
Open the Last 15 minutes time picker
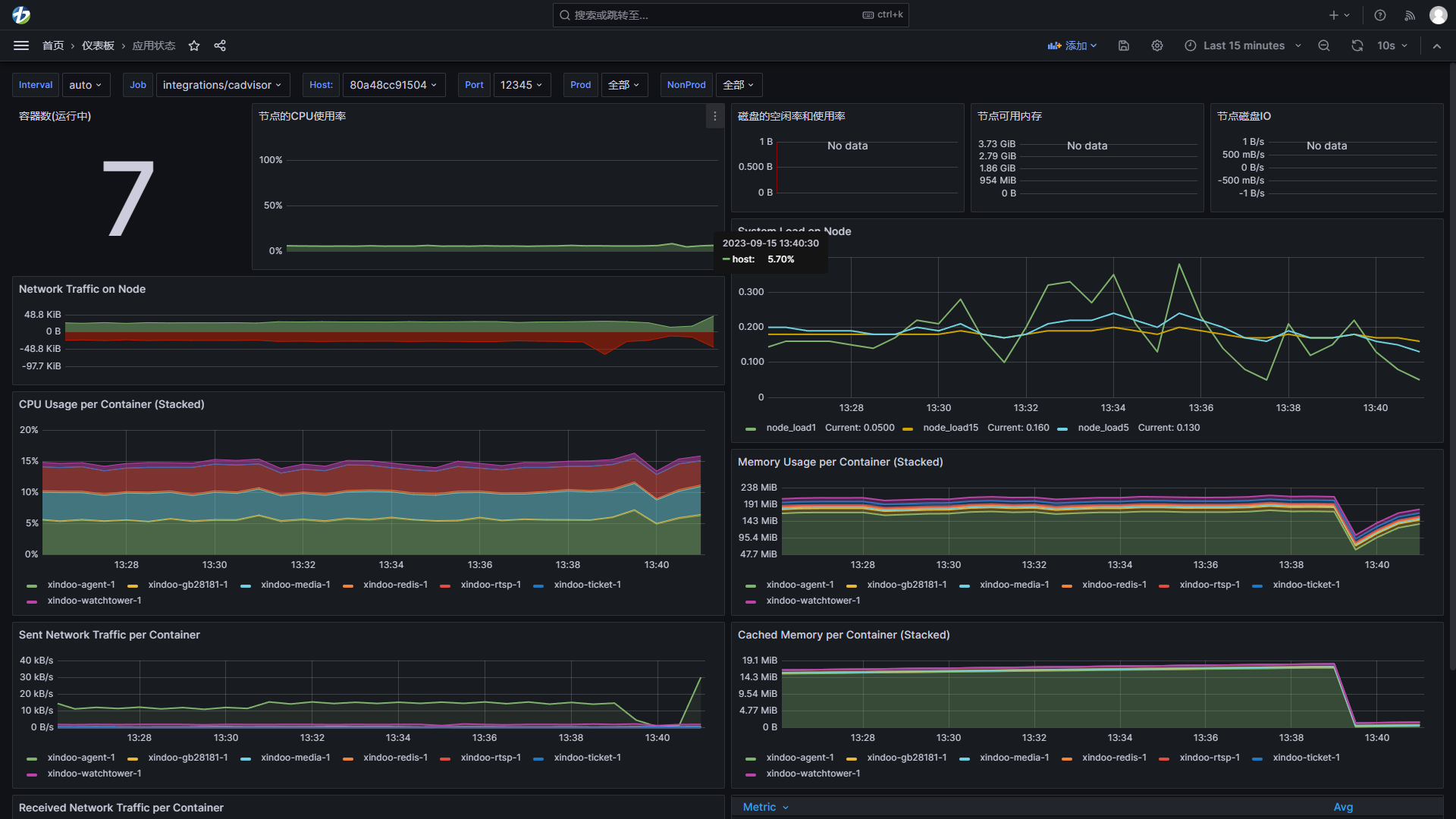click(1243, 45)
